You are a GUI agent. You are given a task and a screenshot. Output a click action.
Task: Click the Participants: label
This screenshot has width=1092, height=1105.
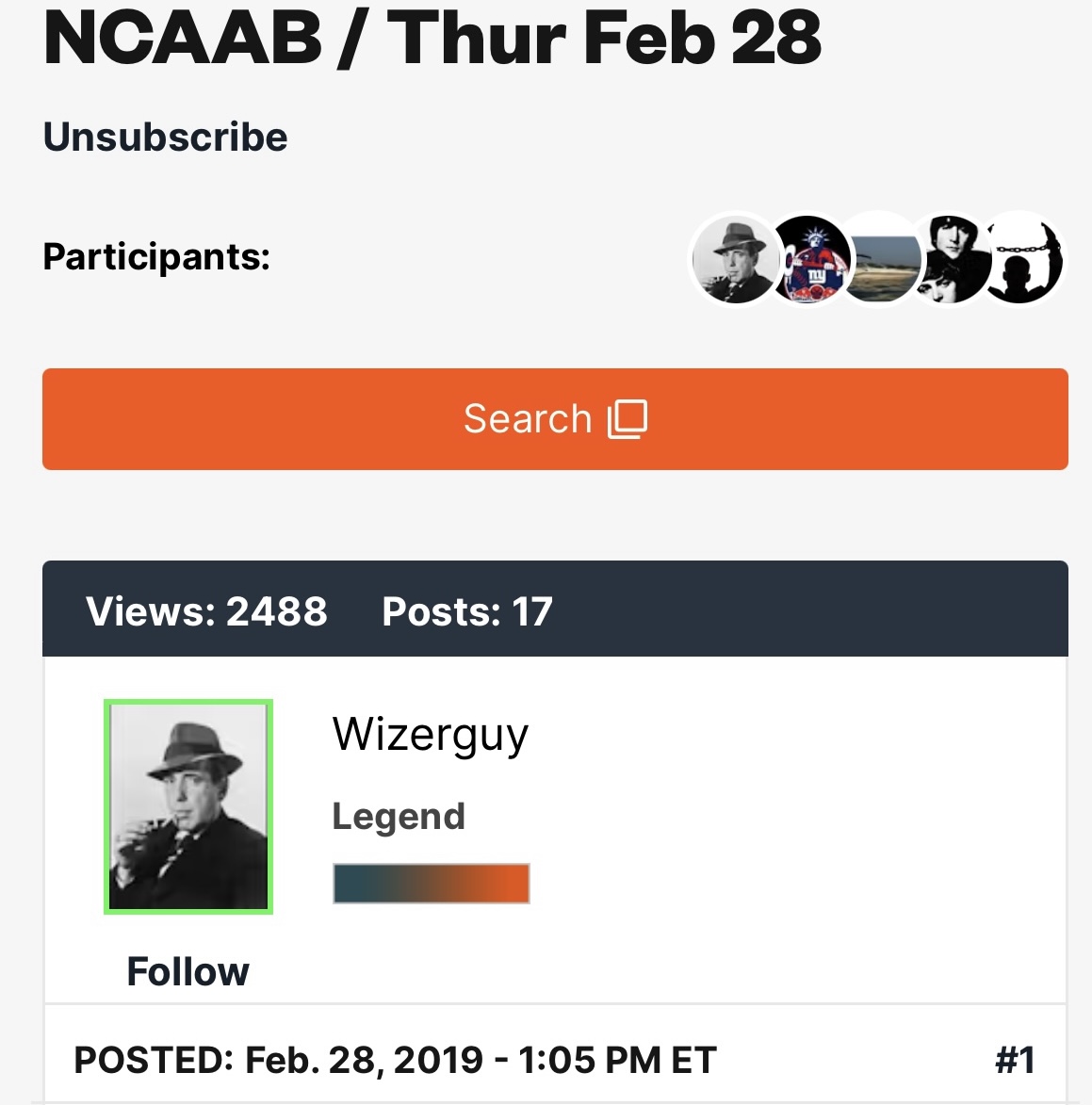pos(156,256)
